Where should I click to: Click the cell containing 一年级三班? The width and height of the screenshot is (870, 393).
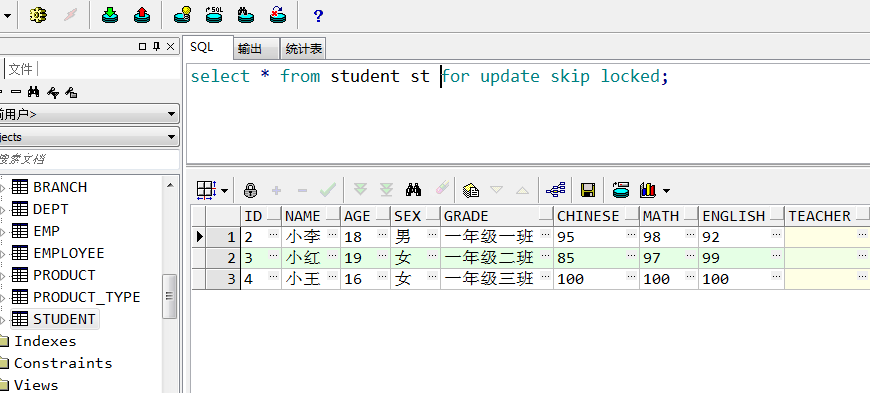click(497, 279)
